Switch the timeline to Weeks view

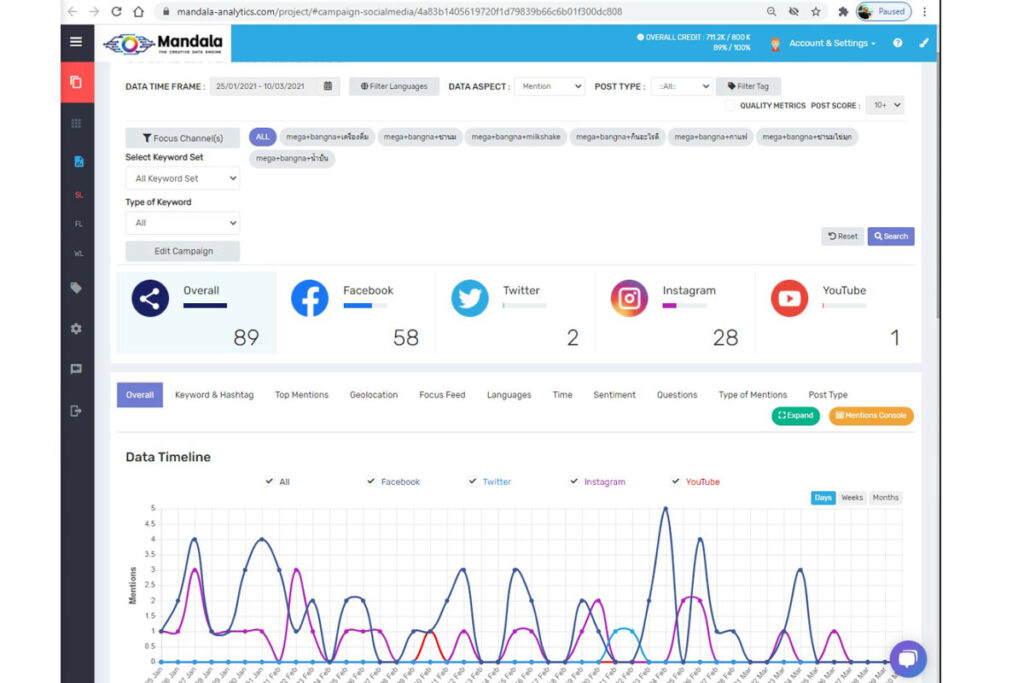point(852,498)
